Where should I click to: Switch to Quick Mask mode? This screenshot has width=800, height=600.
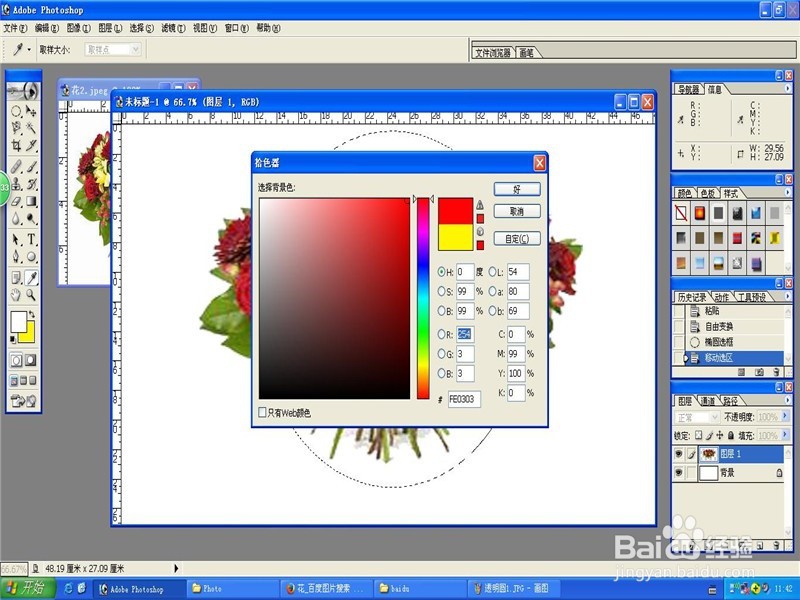(31, 360)
